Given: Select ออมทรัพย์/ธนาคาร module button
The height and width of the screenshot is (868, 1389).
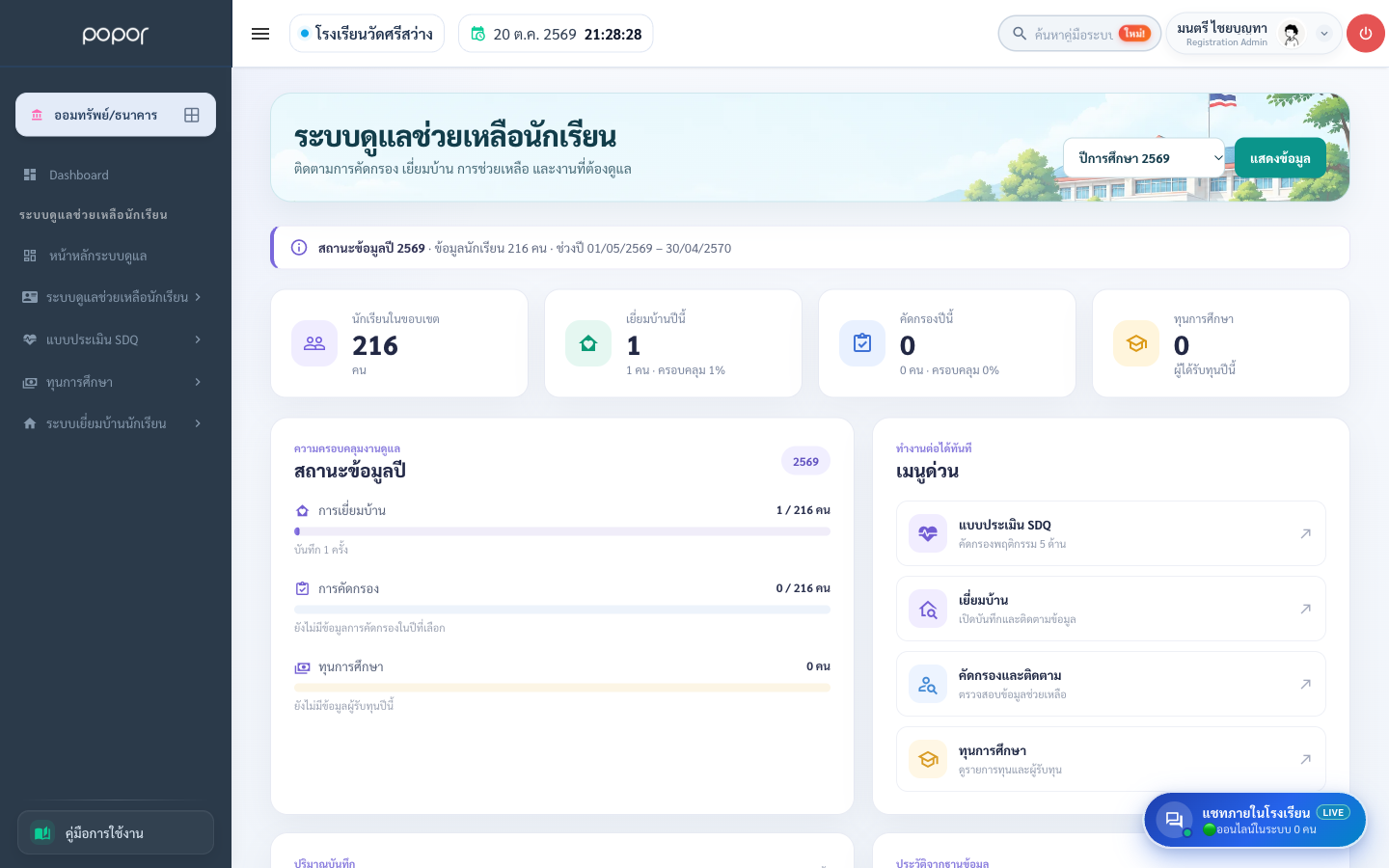Looking at the screenshot, I should (x=116, y=115).
